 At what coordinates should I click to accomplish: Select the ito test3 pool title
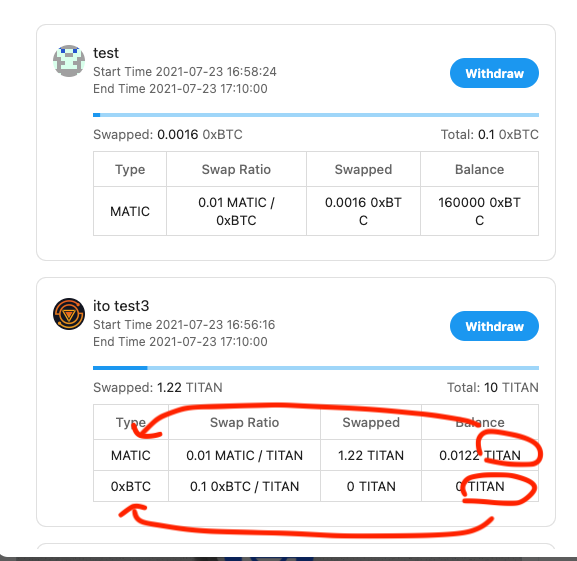[x=121, y=306]
